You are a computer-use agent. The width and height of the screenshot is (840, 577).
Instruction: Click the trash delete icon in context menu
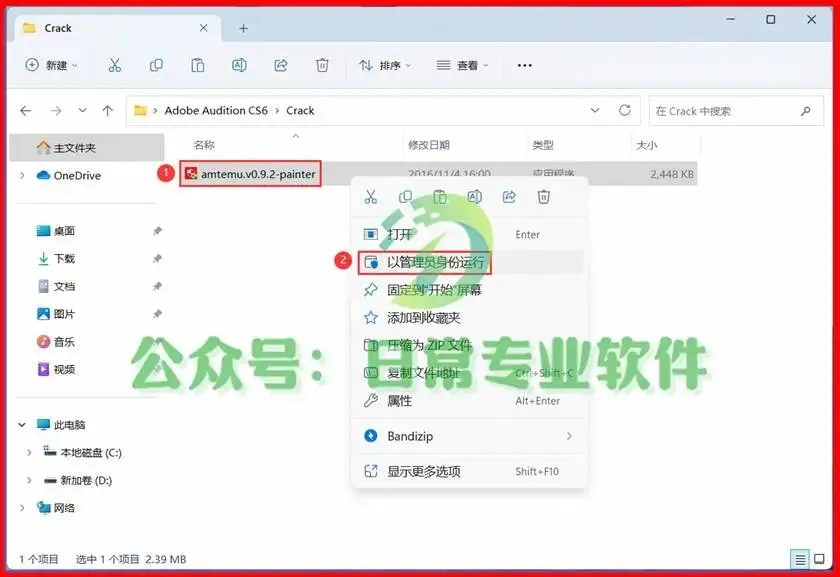544,197
